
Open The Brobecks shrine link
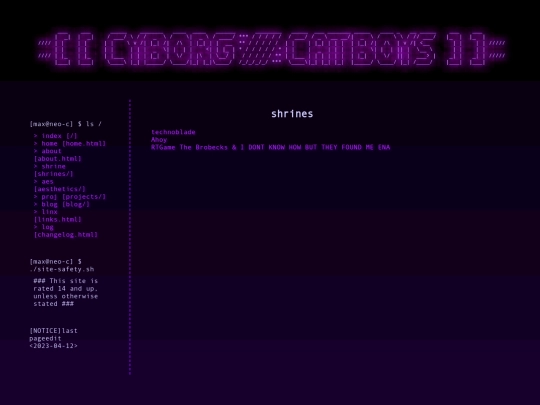point(204,147)
